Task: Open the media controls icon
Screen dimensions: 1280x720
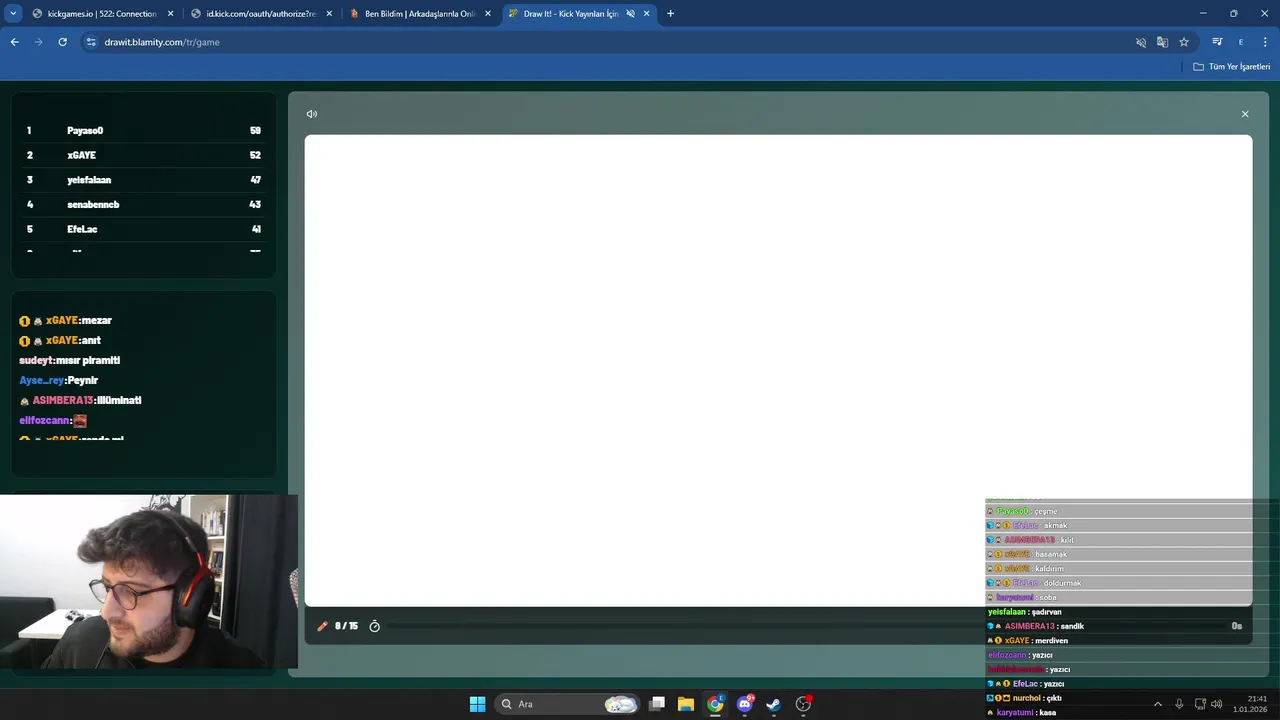Action: (1217, 42)
